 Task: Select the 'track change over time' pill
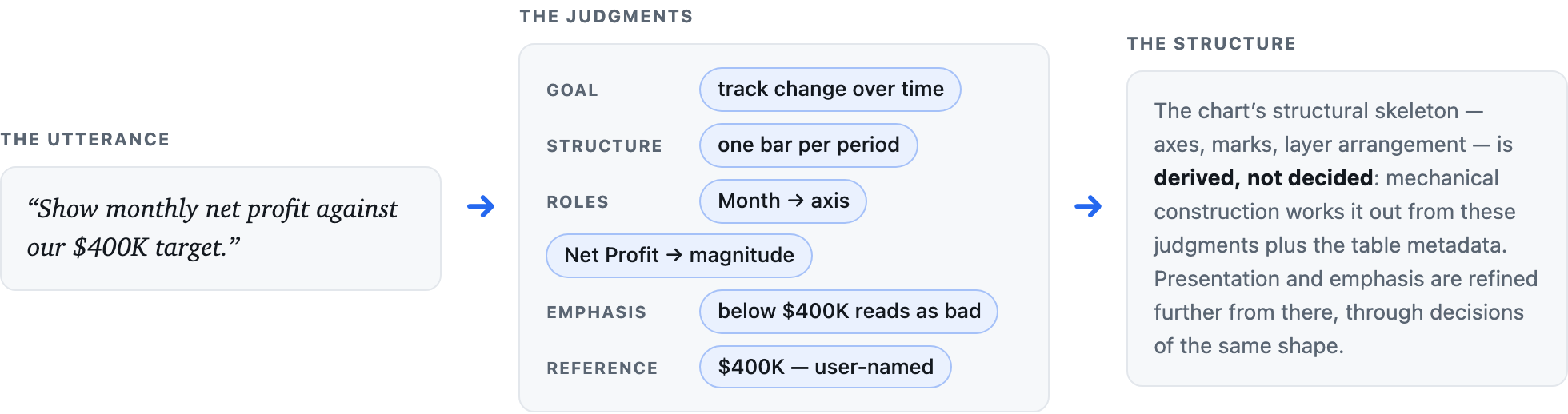click(x=830, y=90)
